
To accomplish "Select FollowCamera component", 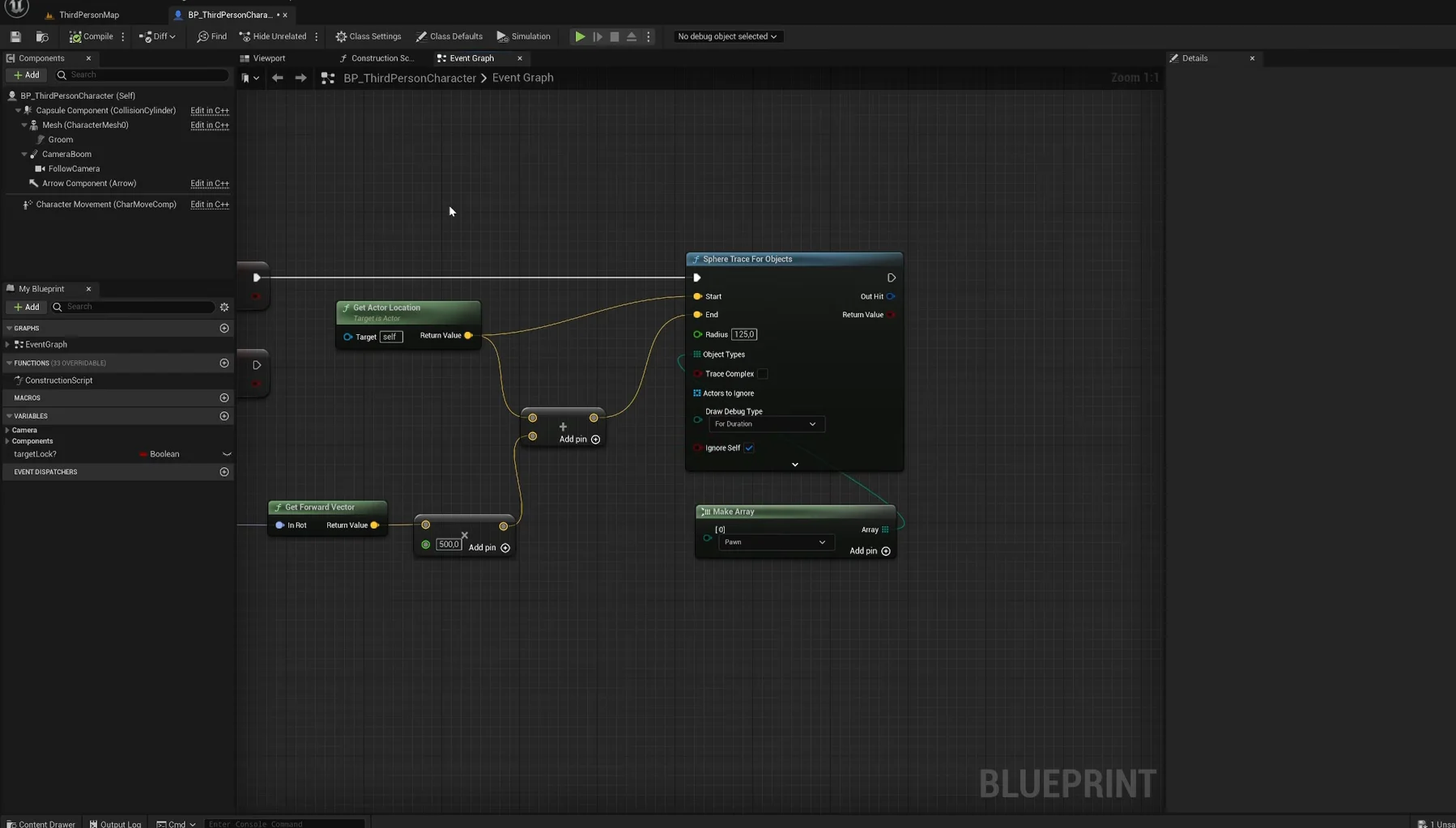I will (x=74, y=168).
